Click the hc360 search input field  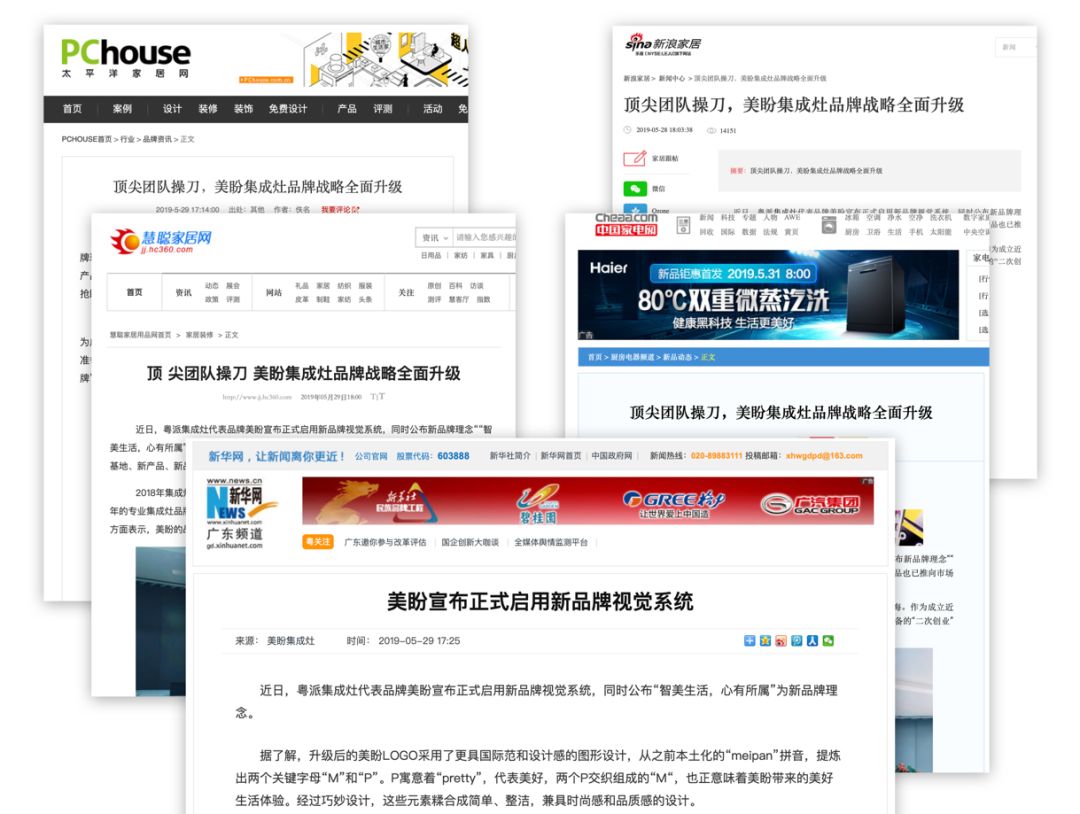pos(484,238)
